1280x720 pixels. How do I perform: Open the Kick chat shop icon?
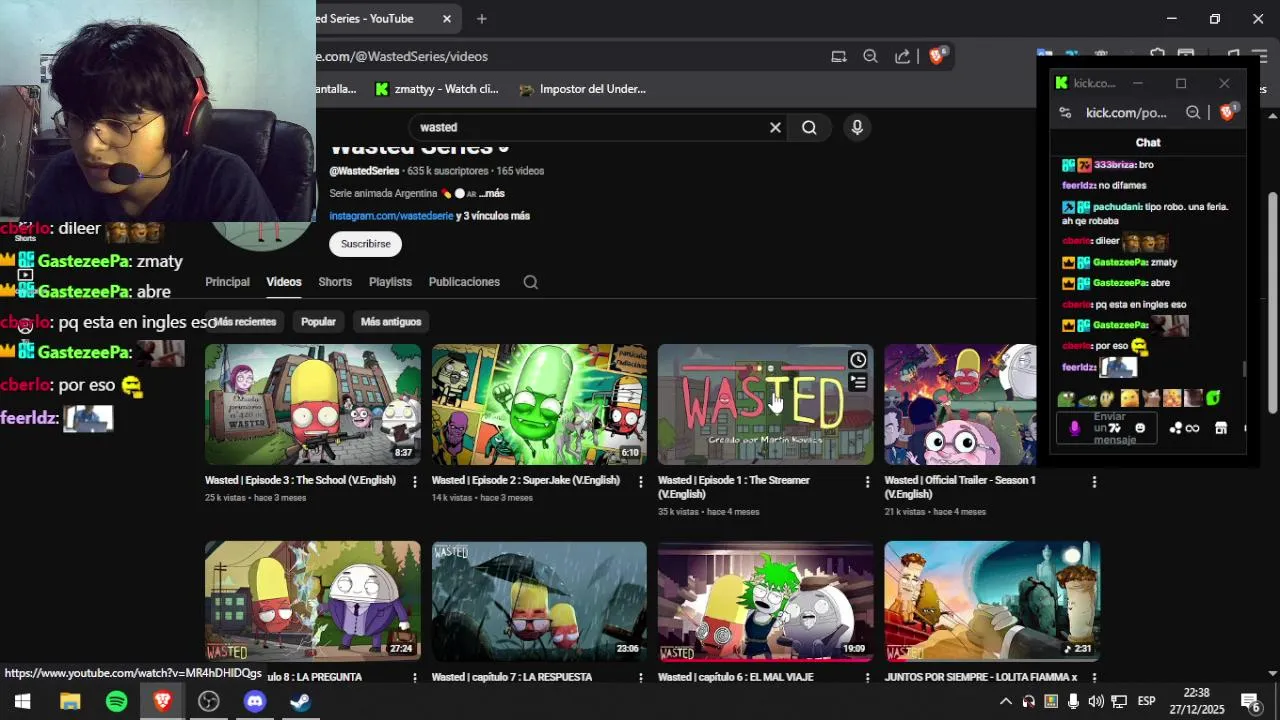pyautogui.click(x=1220, y=428)
